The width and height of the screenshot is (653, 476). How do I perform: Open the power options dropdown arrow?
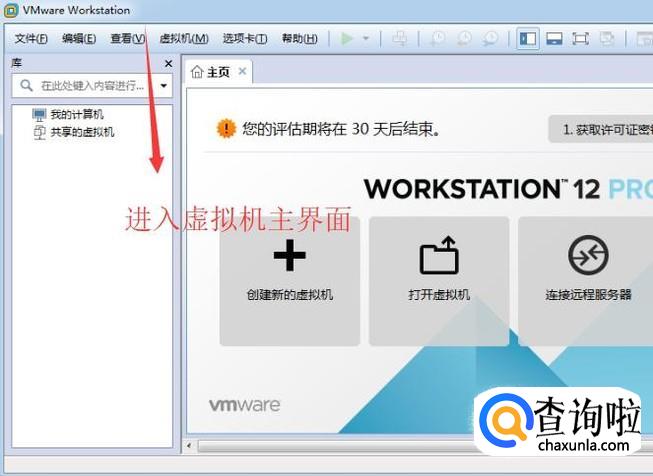pyautogui.click(x=366, y=39)
